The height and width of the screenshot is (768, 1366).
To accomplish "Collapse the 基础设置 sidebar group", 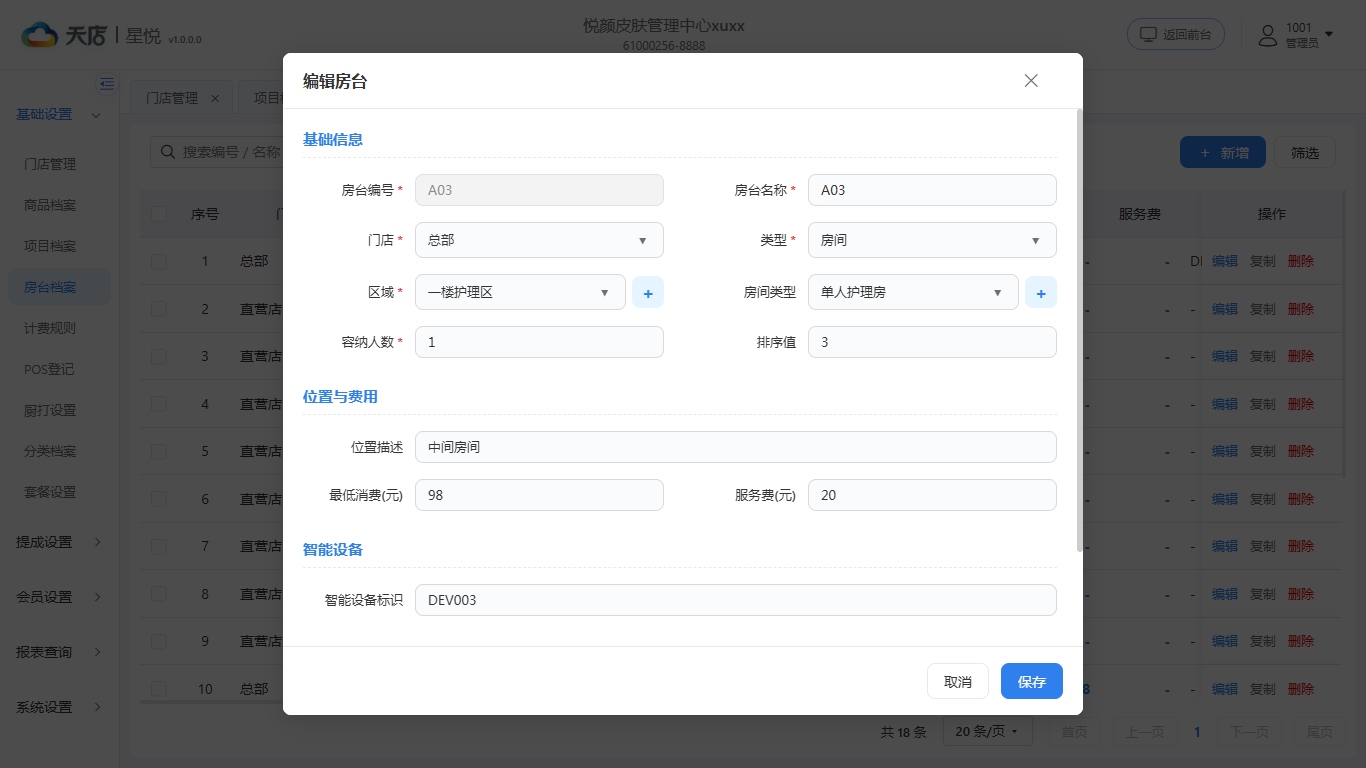I will click(x=59, y=114).
